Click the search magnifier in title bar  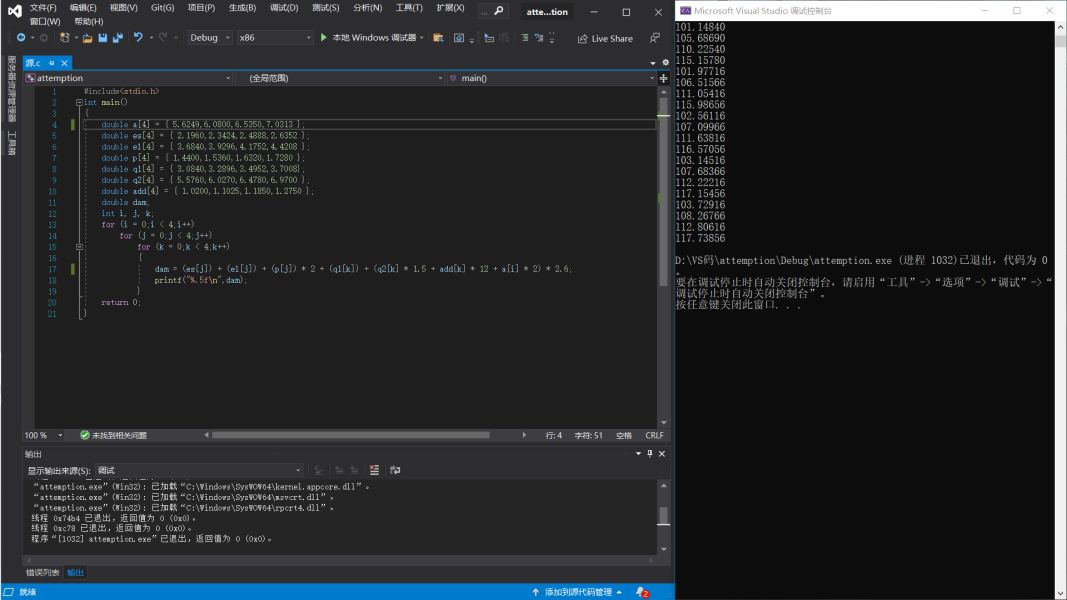499,11
